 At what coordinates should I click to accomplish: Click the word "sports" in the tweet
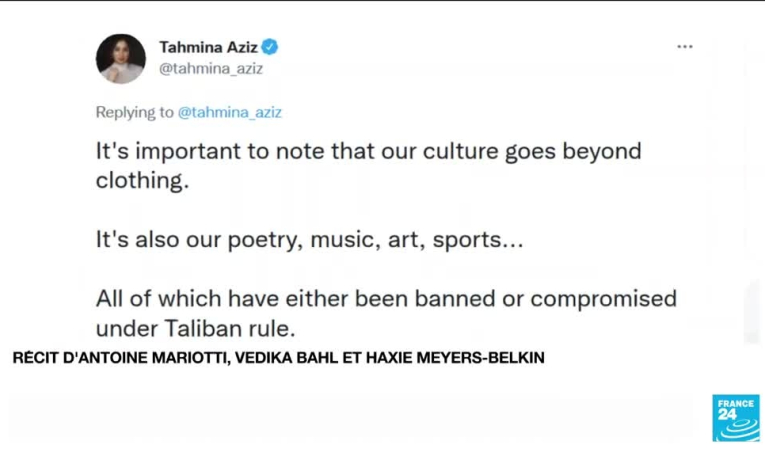point(468,240)
